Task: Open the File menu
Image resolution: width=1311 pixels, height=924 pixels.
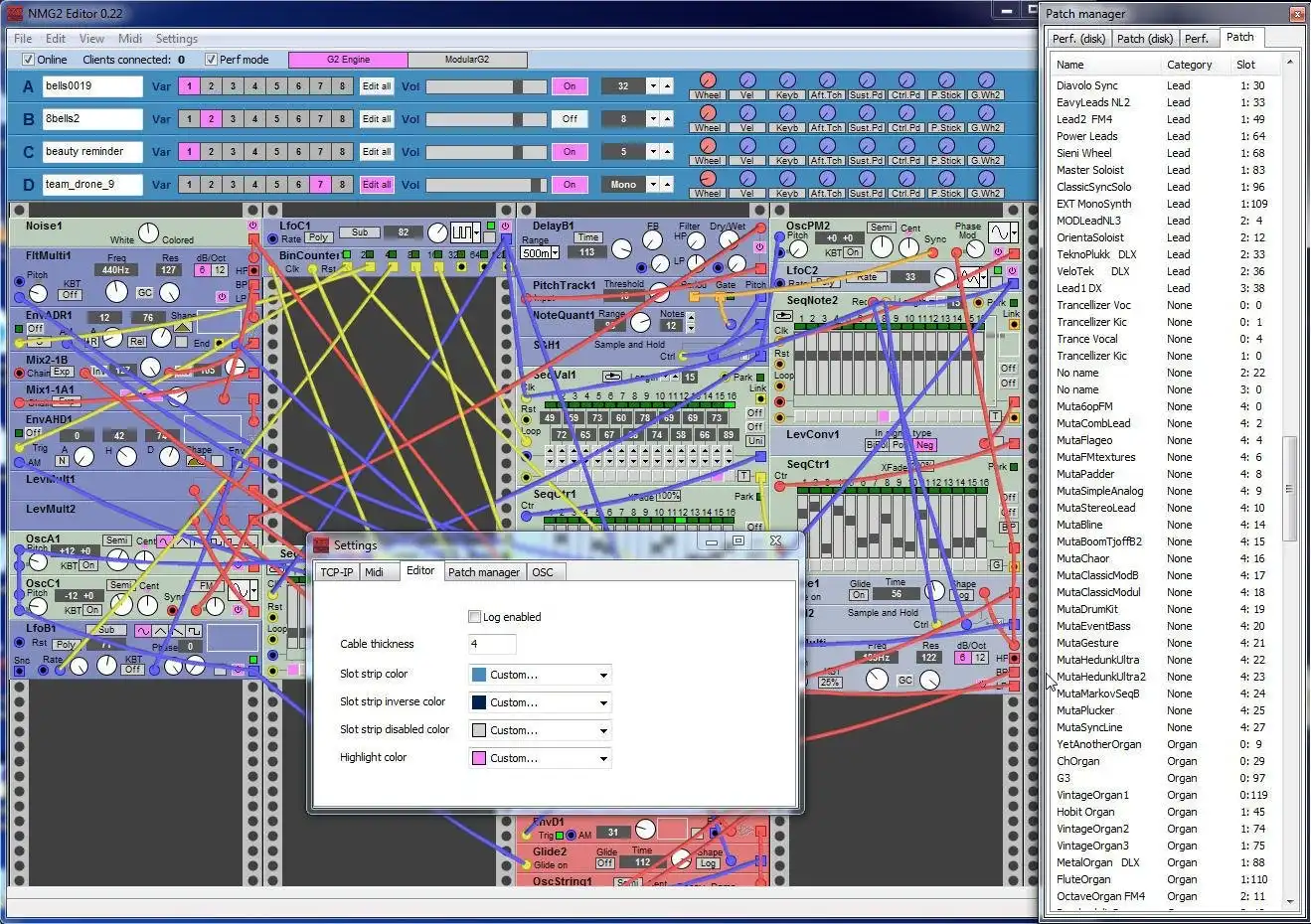Action: [23, 39]
